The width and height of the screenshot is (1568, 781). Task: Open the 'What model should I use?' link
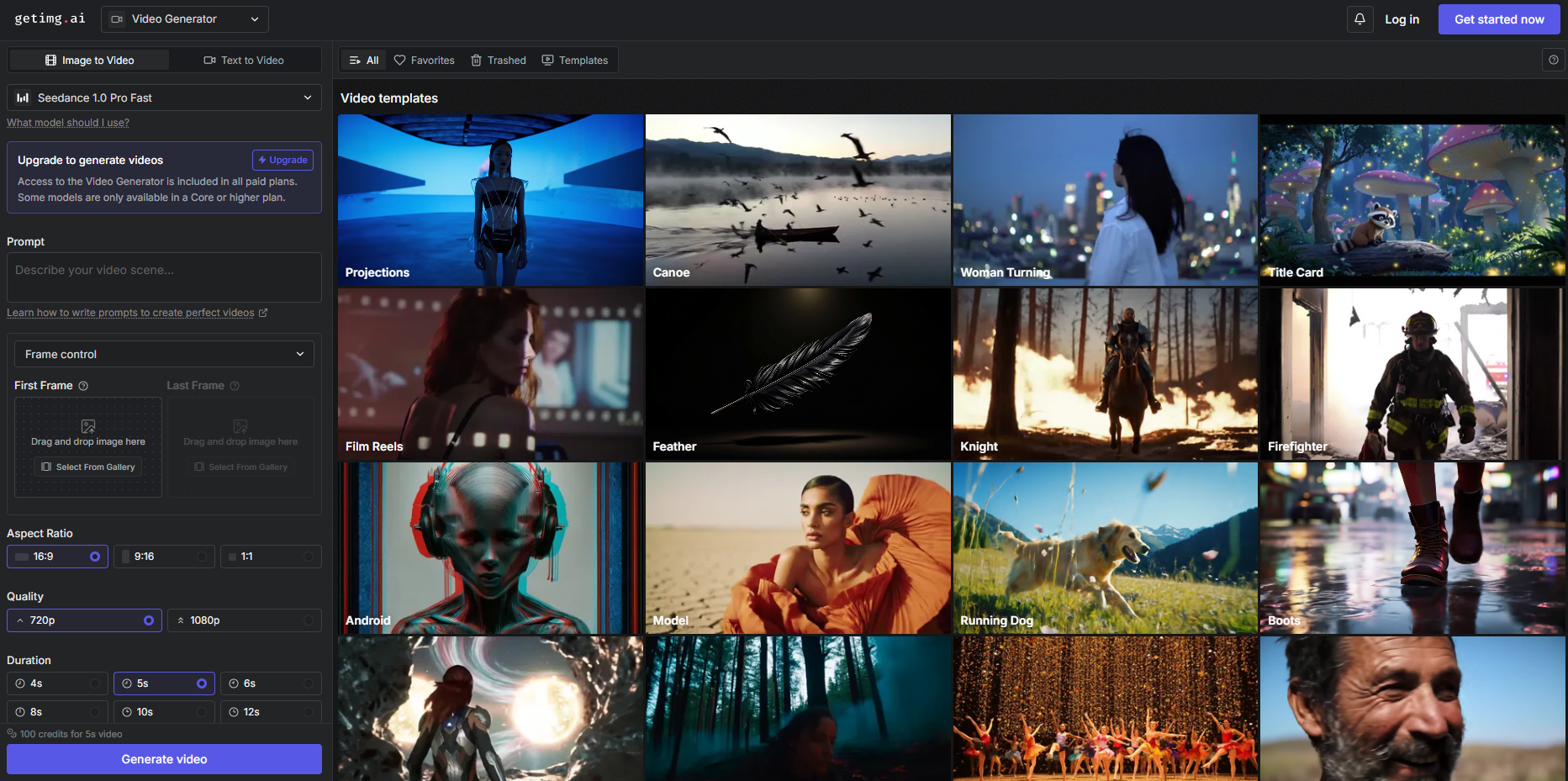pyautogui.click(x=68, y=123)
